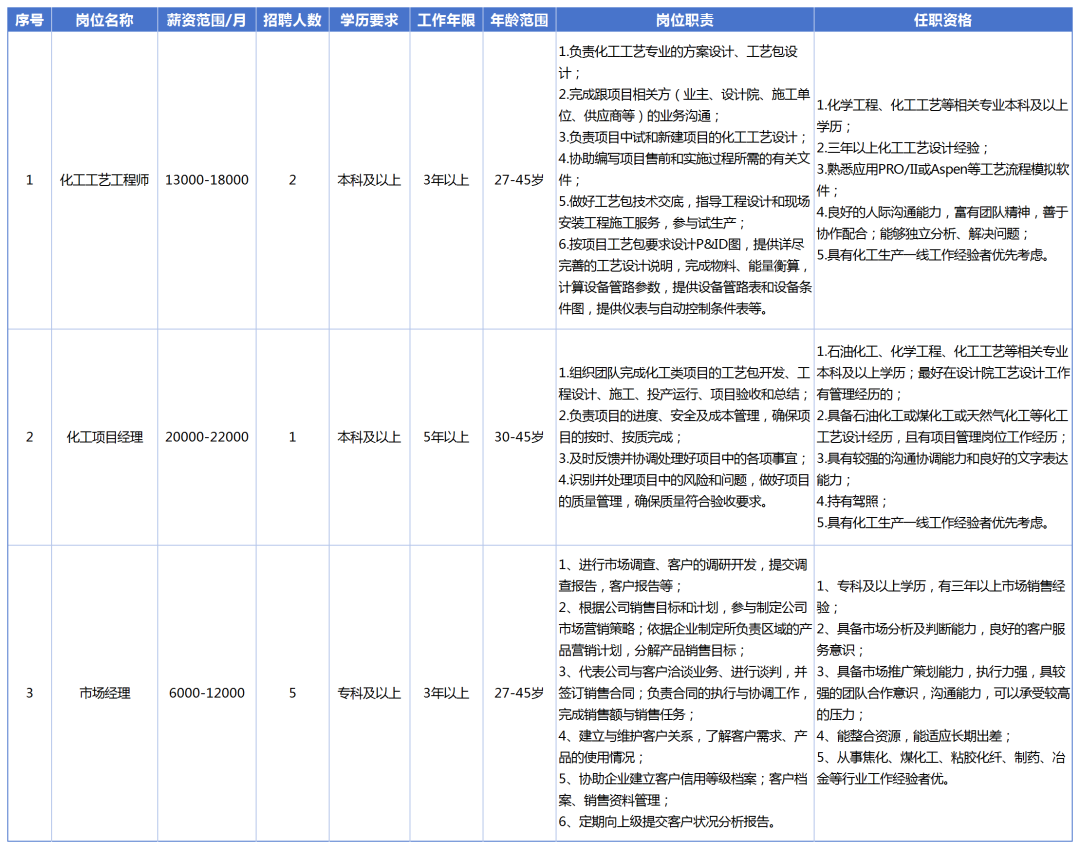Click serial number 2 cell
Viewport: 1080px width, 849px height.
coord(30,437)
